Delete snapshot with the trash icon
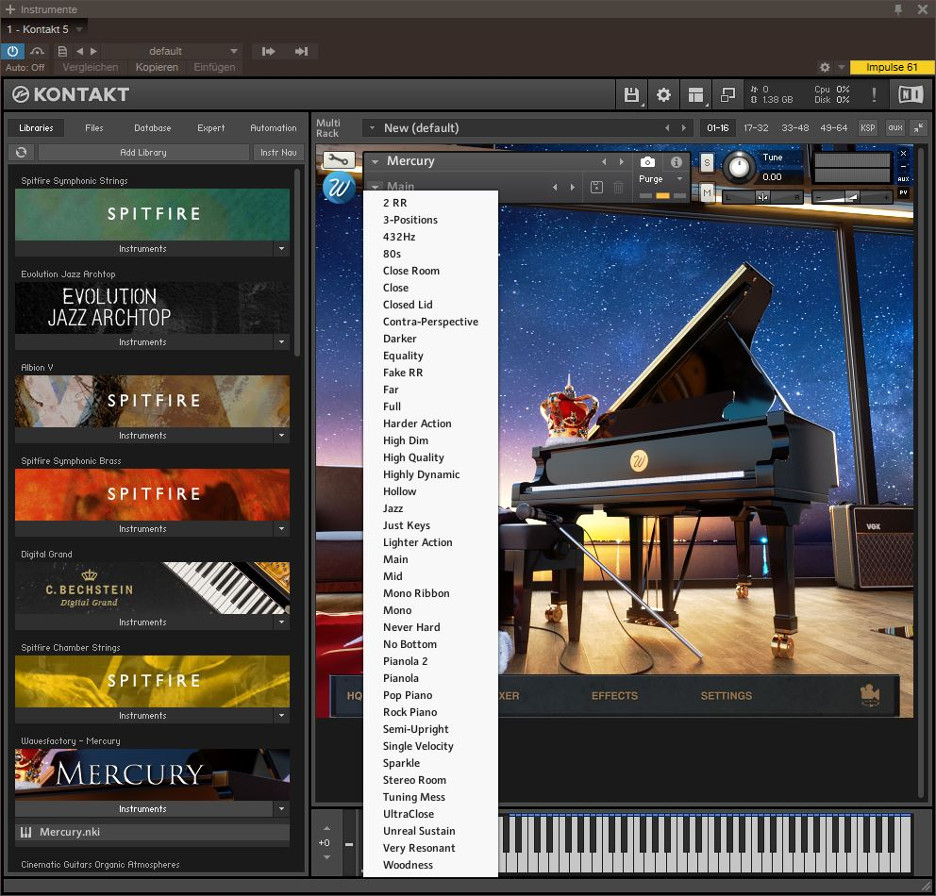The width and height of the screenshot is (936, 896). [x=618, y=187]
